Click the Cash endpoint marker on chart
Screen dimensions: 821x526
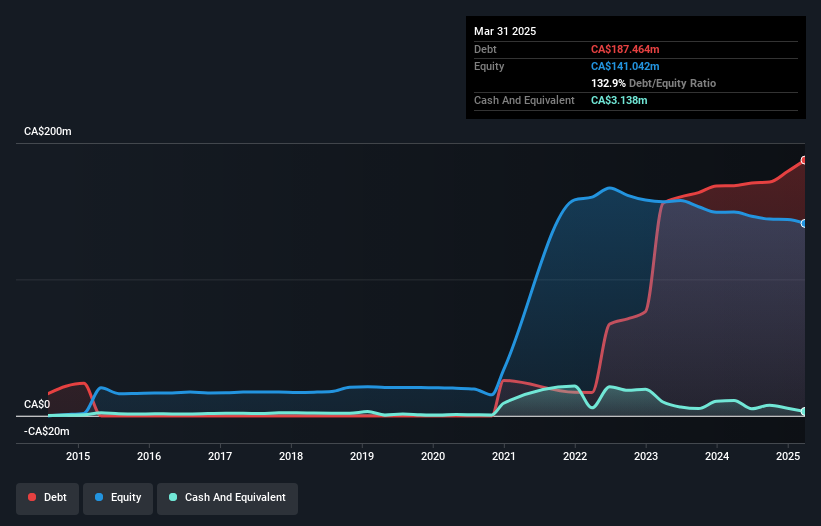(x=804, y=411)
